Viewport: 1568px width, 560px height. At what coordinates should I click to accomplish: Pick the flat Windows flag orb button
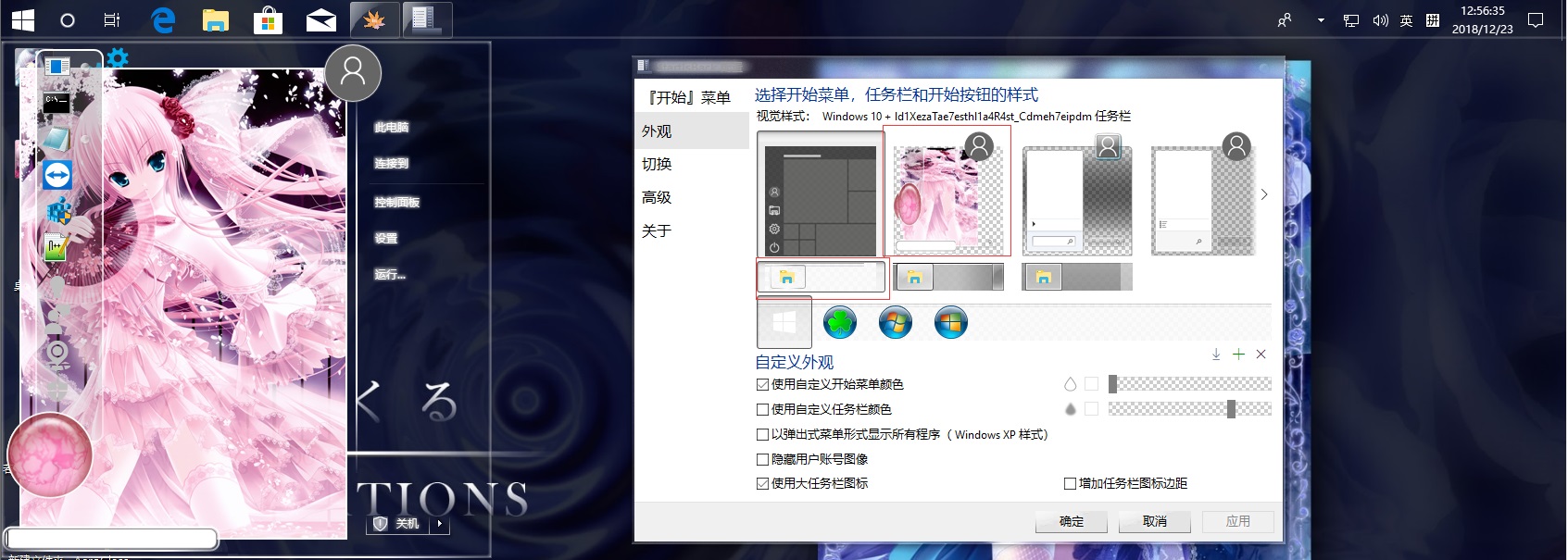[x=951, y=322]
